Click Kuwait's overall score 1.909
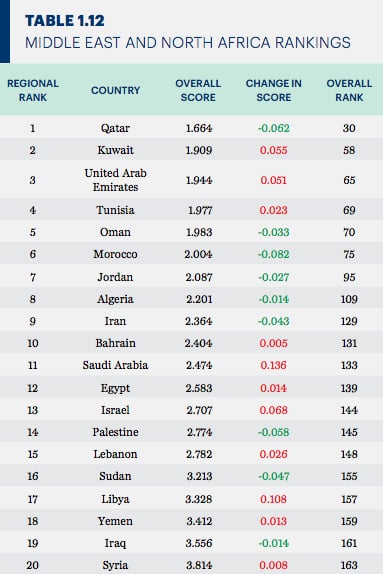The width and height of the screenshot is (383, 574). pos(199,150)
